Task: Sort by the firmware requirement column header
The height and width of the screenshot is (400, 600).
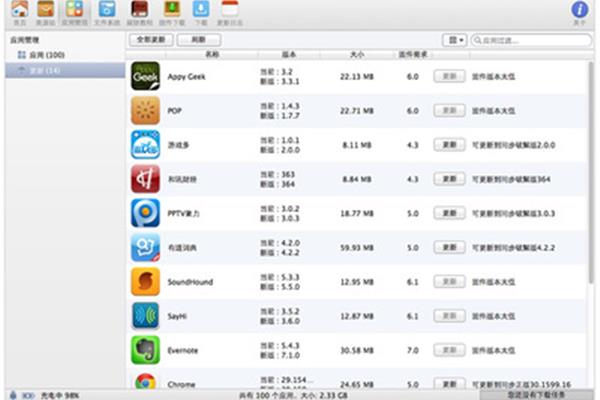Action: 412,55
